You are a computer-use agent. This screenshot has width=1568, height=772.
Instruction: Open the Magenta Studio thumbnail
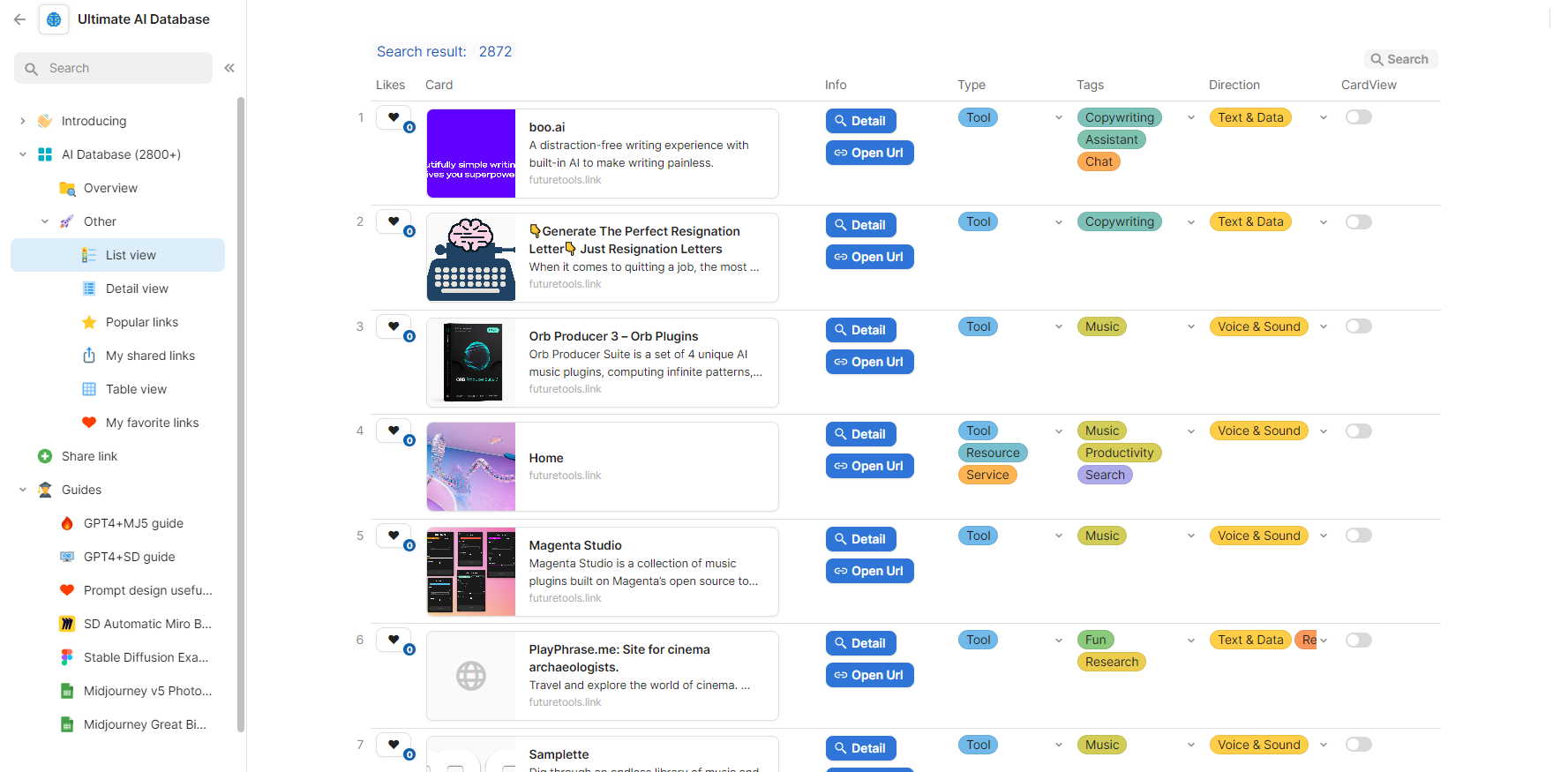(x=471, y=572)
